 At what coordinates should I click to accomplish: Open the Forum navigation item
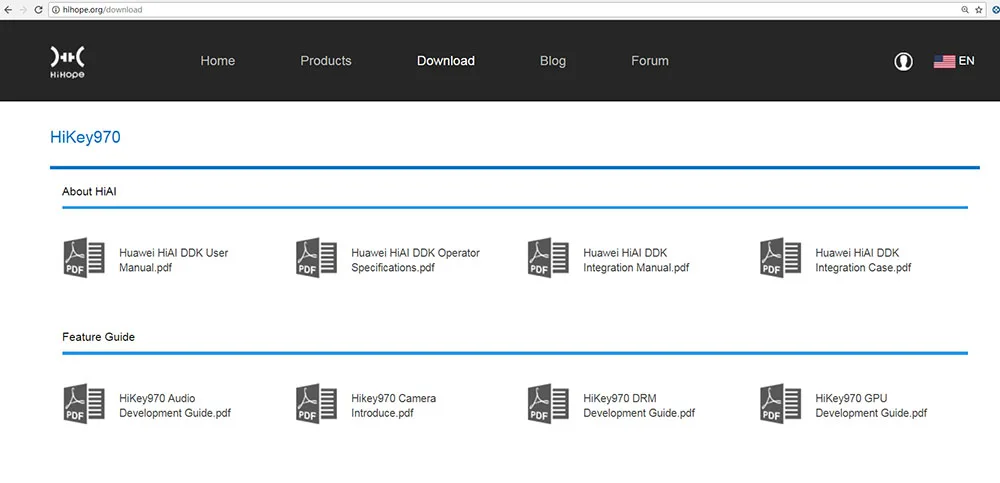click(x=650, y=61)
